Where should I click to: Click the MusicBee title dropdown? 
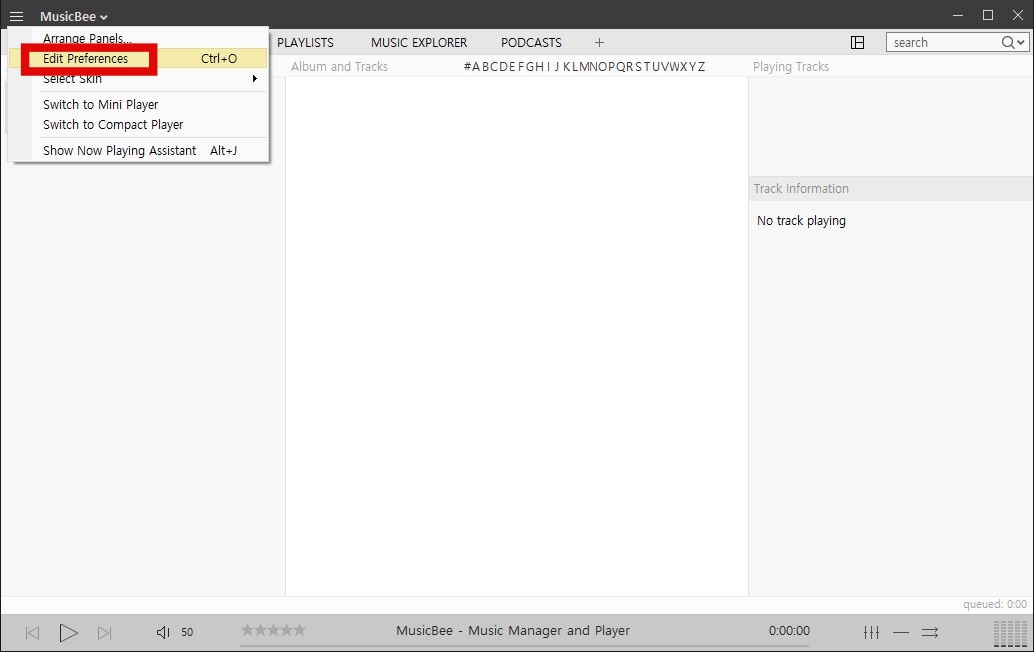(x=74, y=16)
